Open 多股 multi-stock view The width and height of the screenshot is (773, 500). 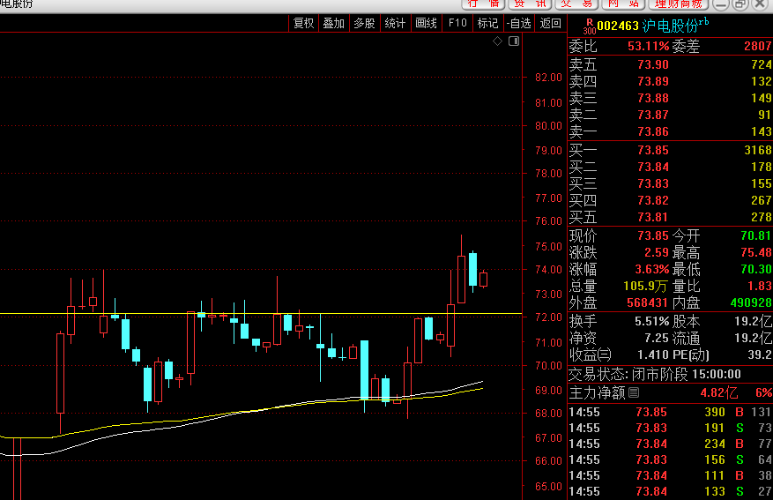(364, 23)
